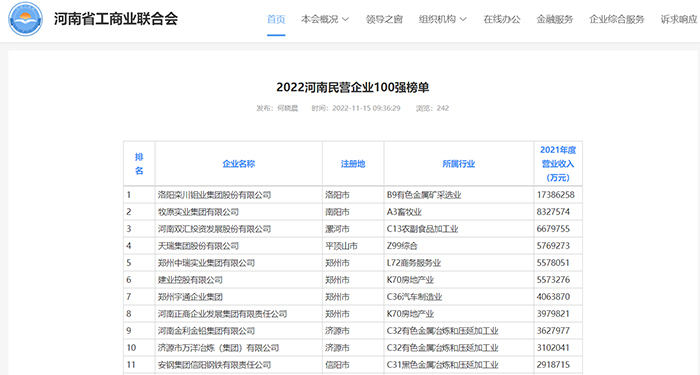
Task: Click revenue value 17386258
Action: coord(556,195)
